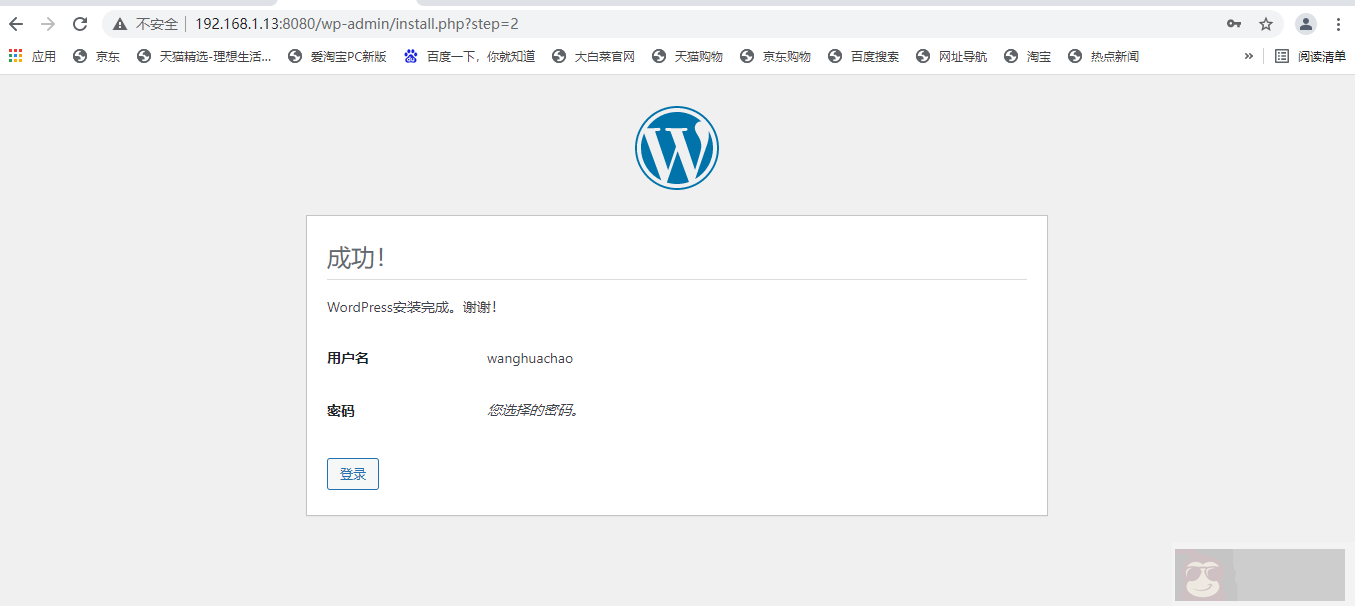Bookmark this page via the star icon

1266,22
